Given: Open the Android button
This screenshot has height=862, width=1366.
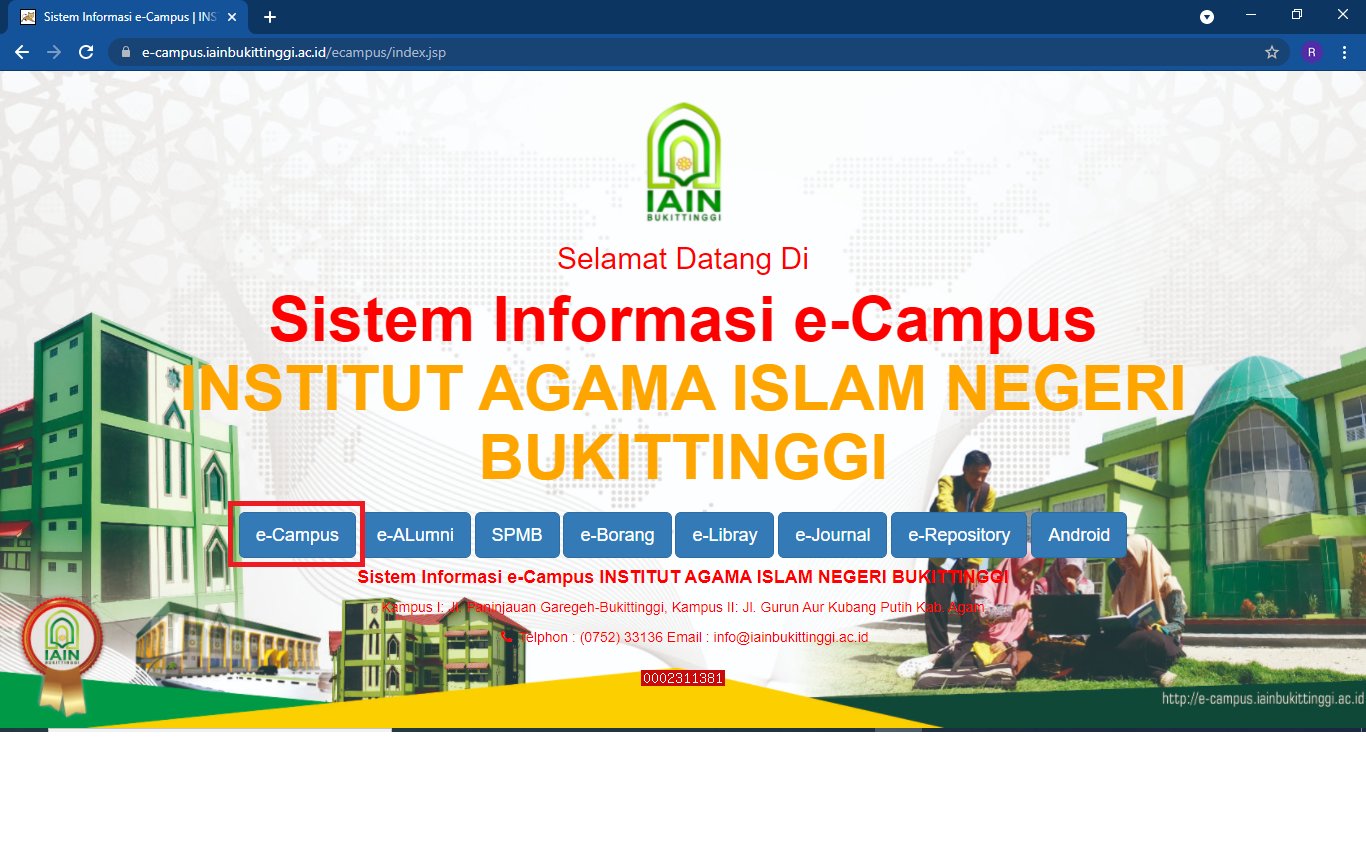Looking at the screenshot, I should (1079, 535).
